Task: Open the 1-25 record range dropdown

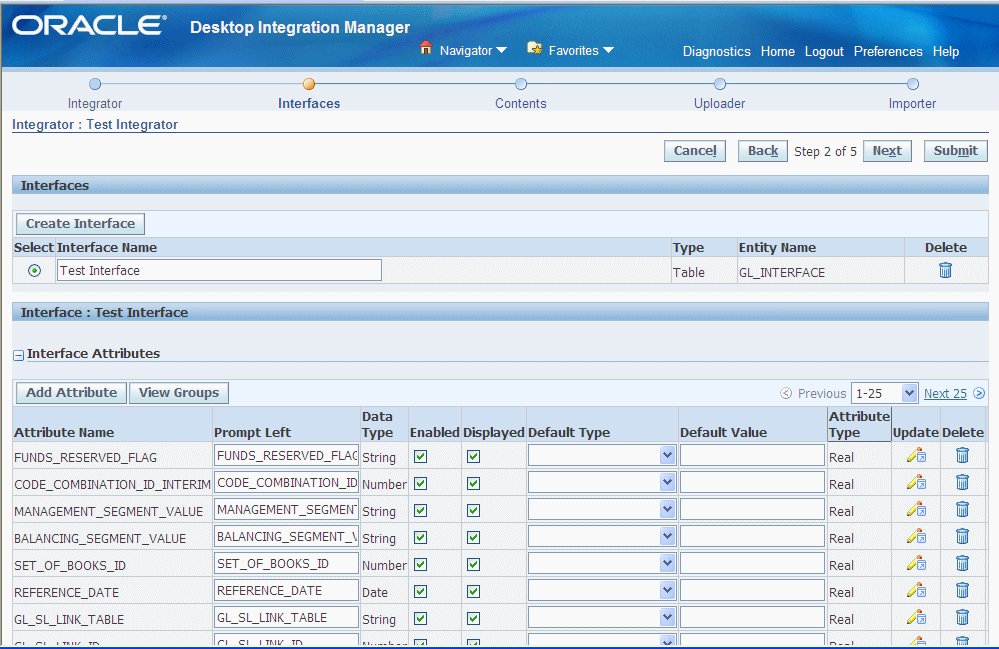Action: 884,393
